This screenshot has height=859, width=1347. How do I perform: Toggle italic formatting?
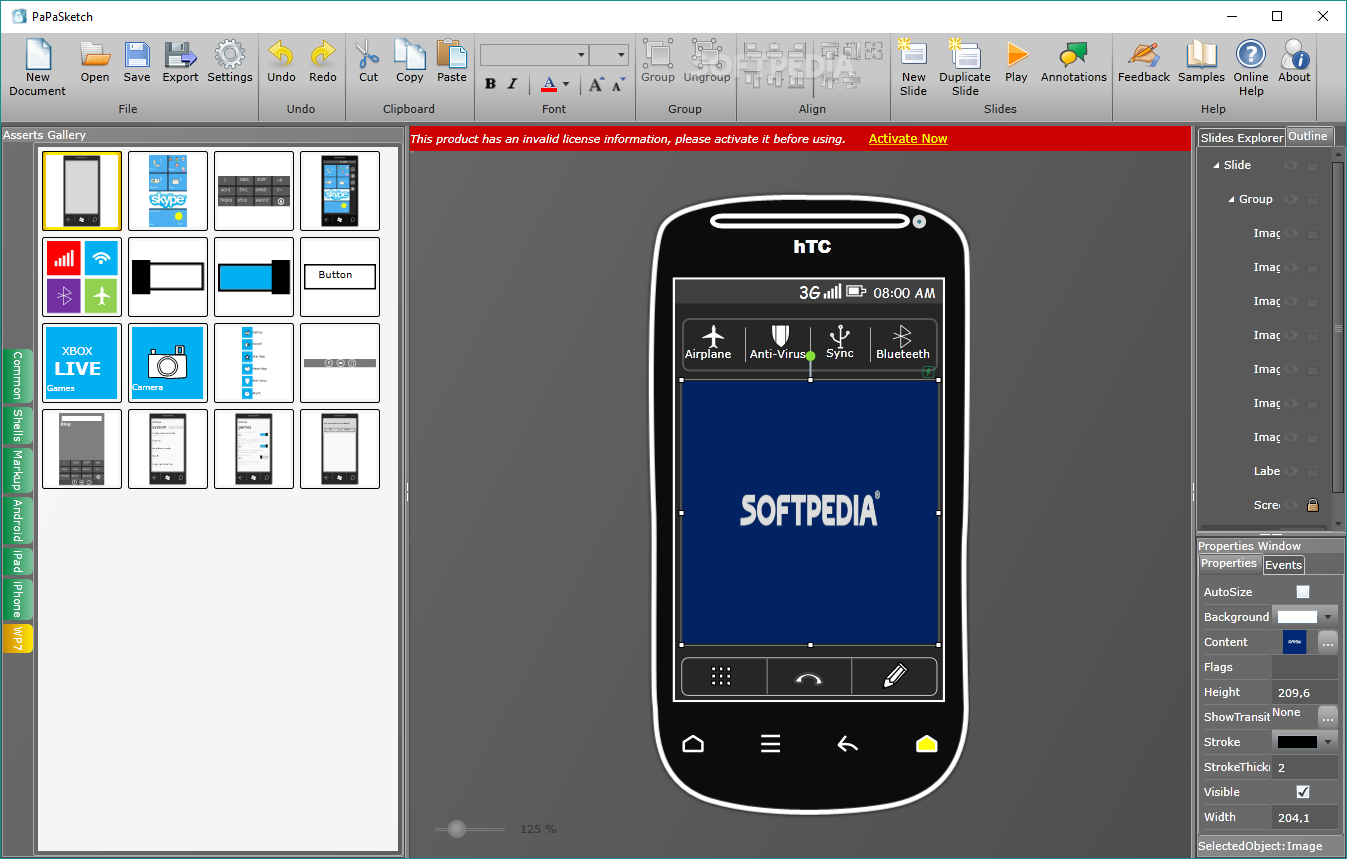pyautogui.click(x=513, y=84)
